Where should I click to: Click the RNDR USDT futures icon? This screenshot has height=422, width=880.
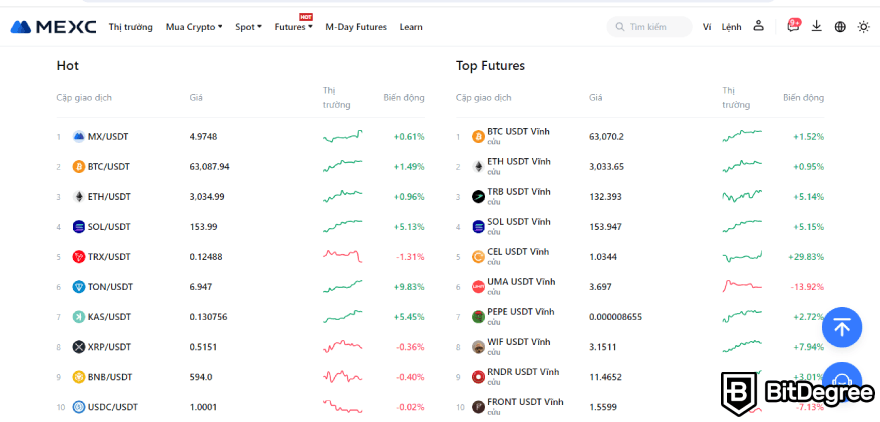coord(478,377)
